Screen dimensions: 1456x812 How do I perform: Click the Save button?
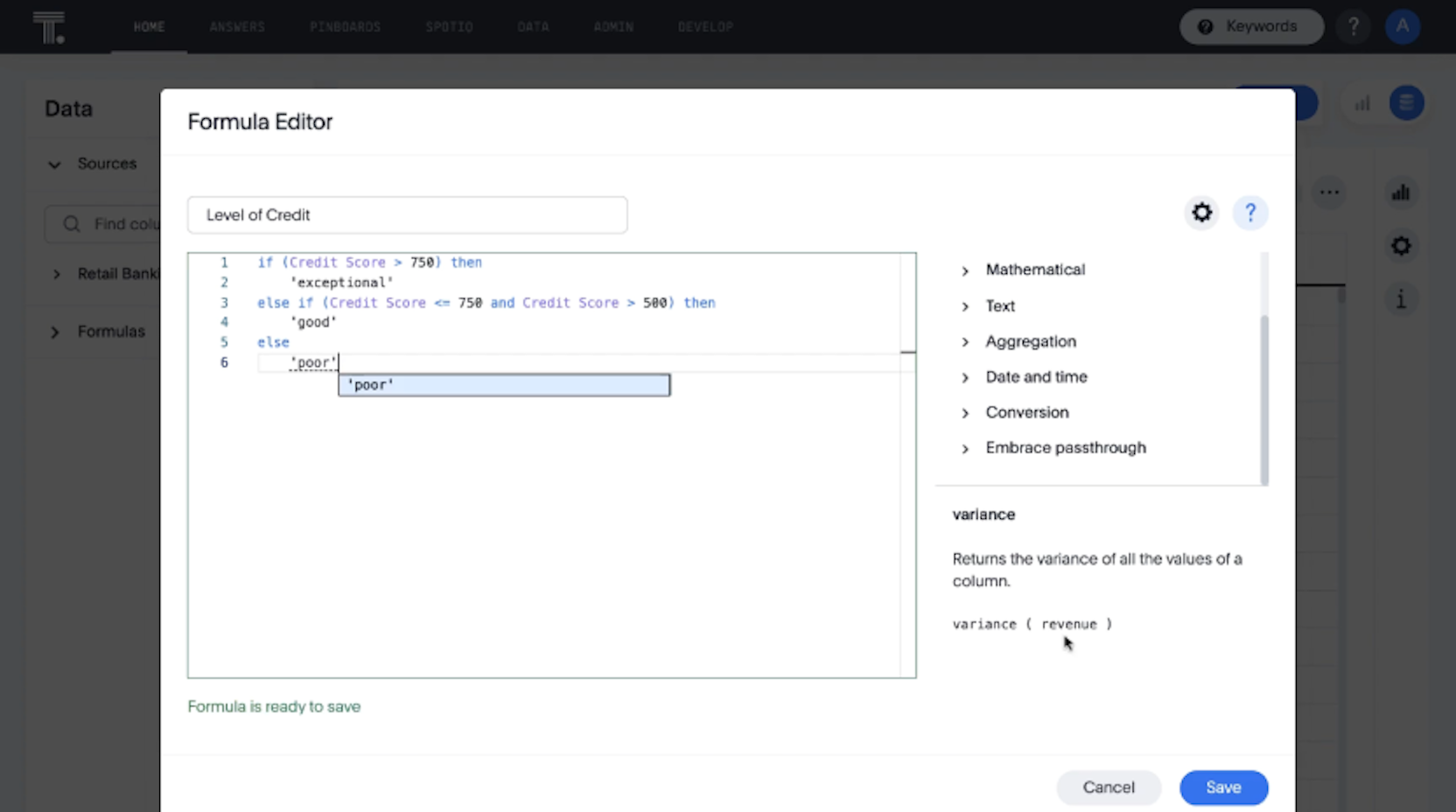[1223, 787]
